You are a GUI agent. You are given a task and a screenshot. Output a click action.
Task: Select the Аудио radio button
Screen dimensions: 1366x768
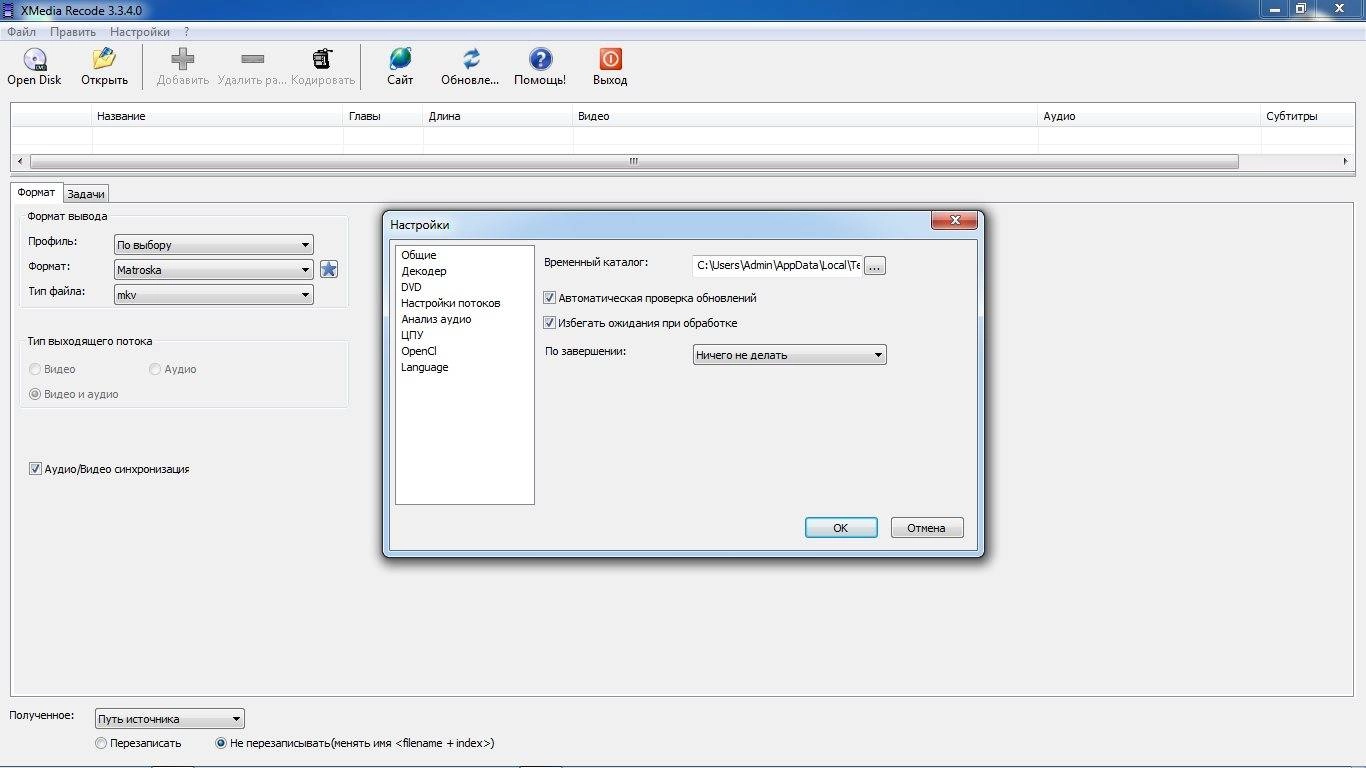click(x=155, y=369)
